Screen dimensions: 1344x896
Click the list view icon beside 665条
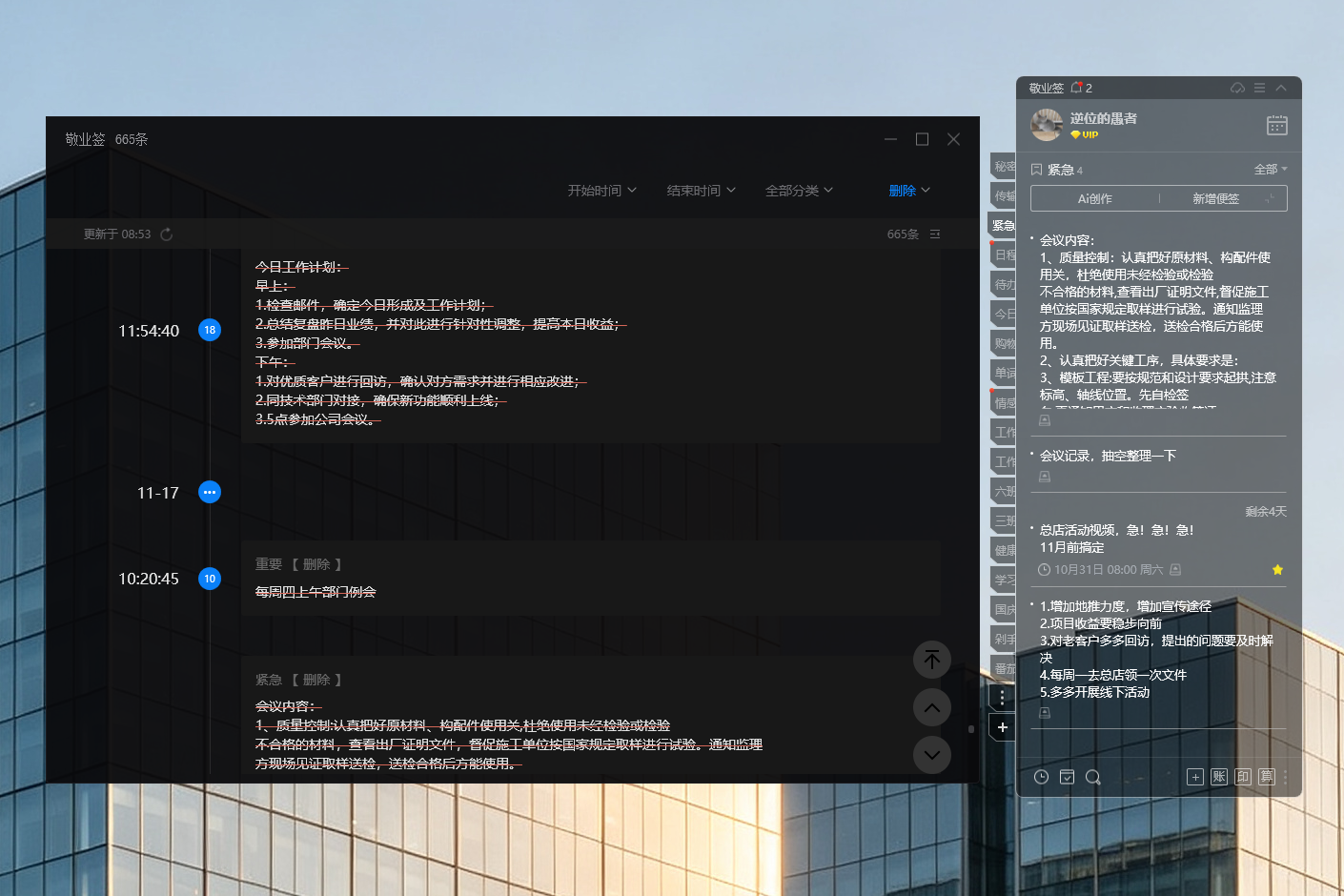pos(935,234)
